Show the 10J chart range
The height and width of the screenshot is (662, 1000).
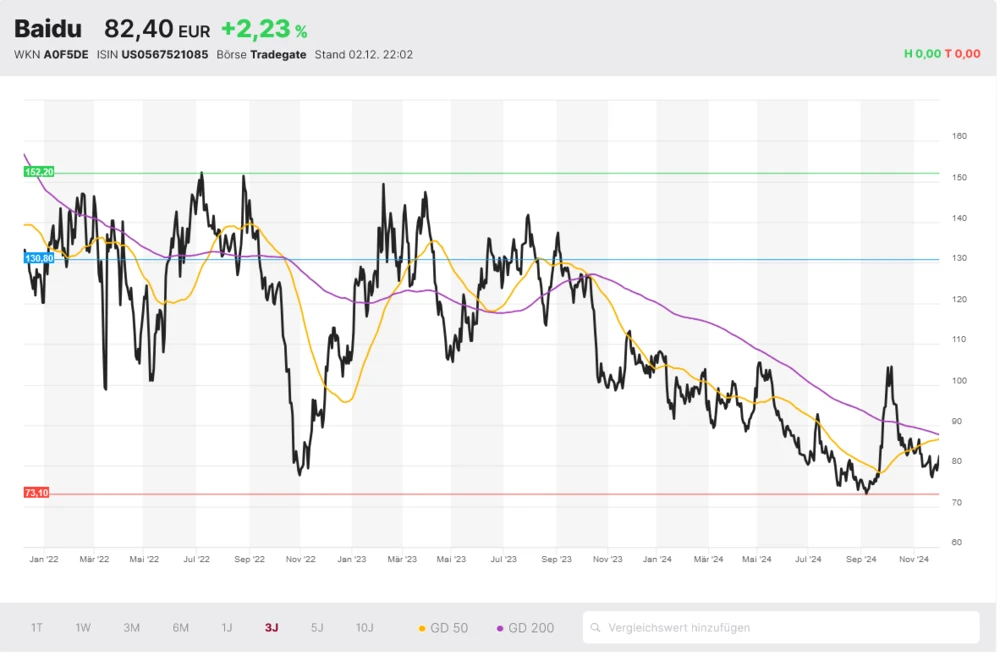tap(364, 628)
